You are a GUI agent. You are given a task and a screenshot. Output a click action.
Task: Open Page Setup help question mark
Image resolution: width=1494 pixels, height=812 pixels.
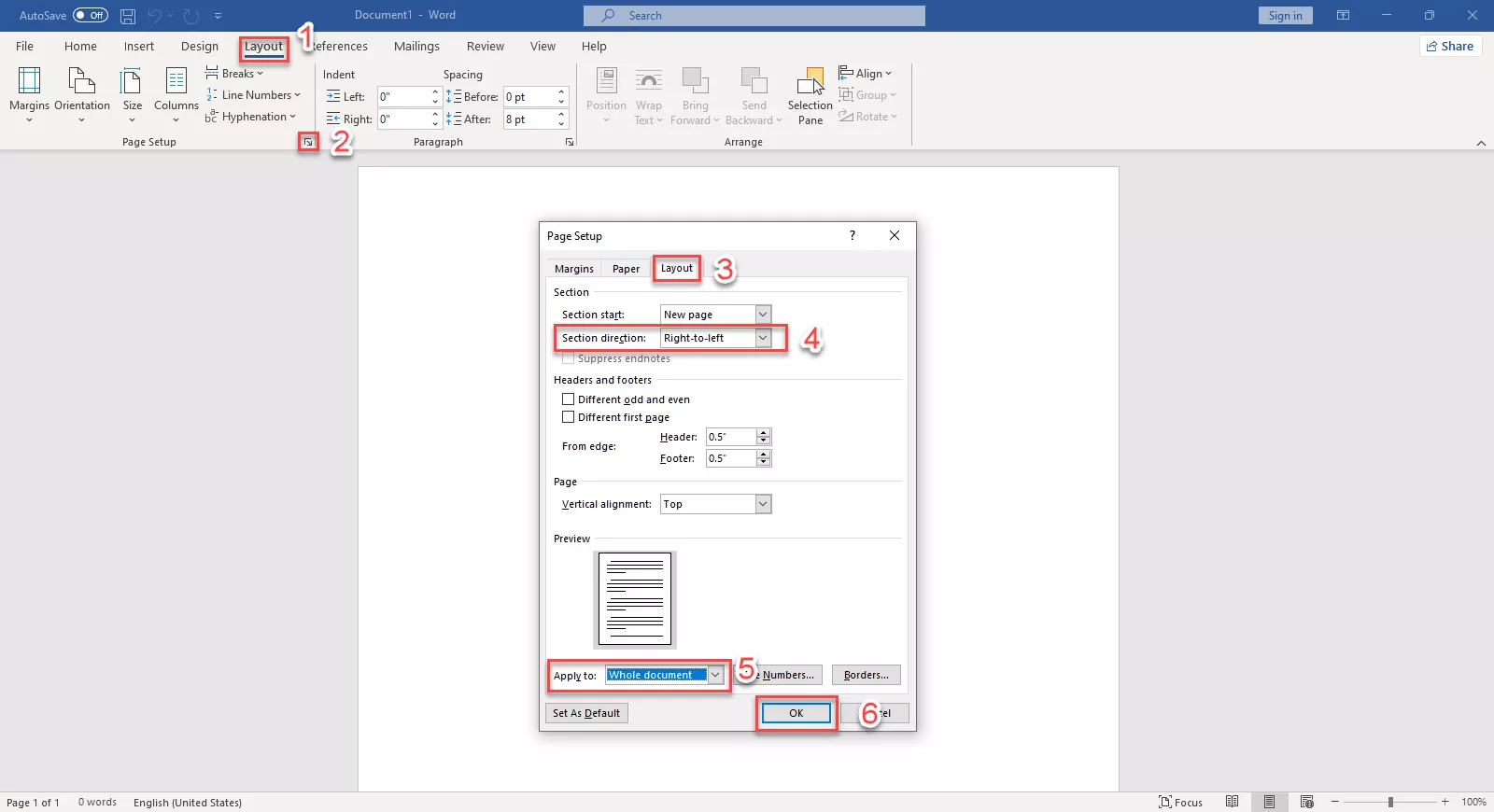pyautogui.click(x=852, y=235)
